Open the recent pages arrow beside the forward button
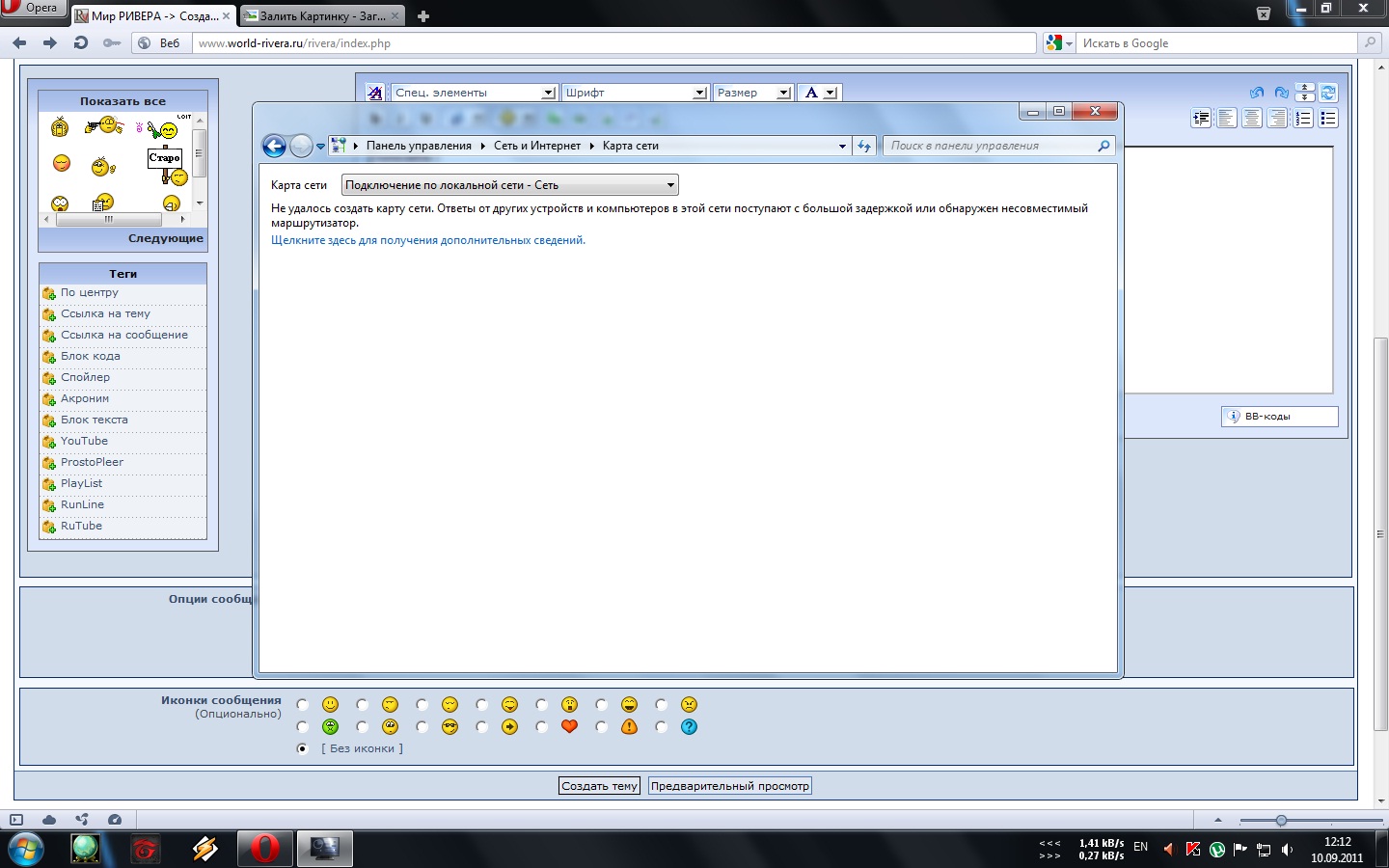Image resolution: width=1389 pixels, height=868 pixels. coord(321,147)
